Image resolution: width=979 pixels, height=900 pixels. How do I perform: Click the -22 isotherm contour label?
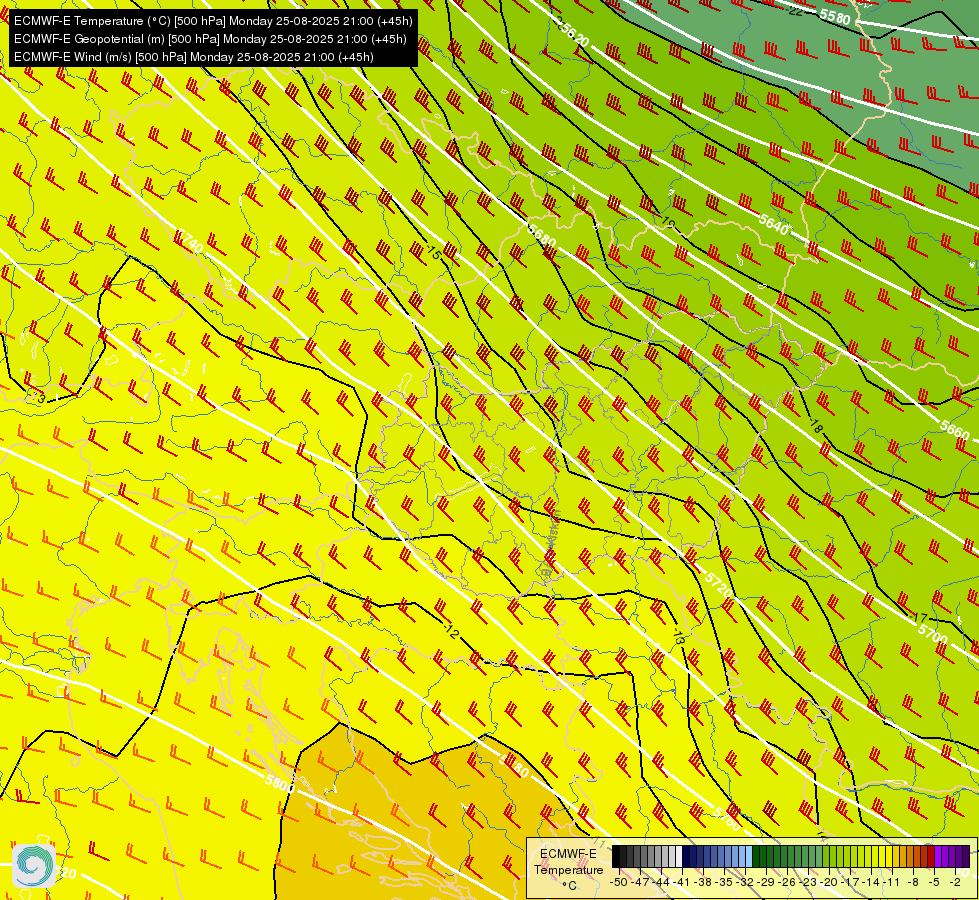point(794,11)
